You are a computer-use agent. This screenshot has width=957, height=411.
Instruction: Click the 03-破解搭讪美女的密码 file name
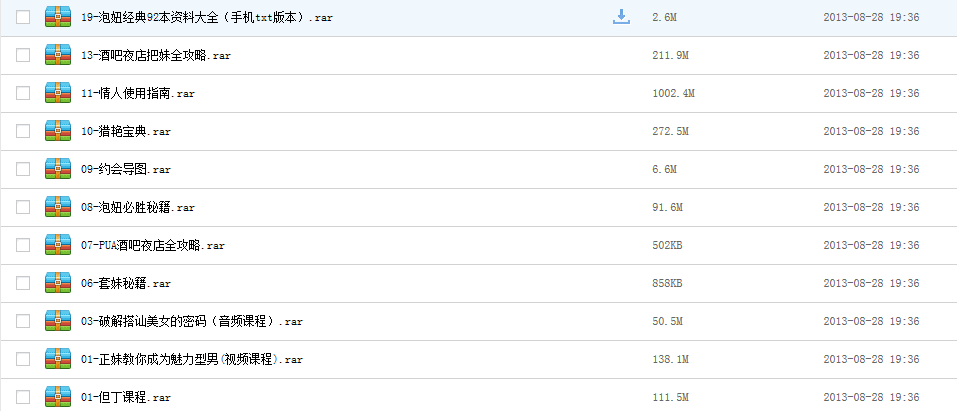(x=192, y=321)
